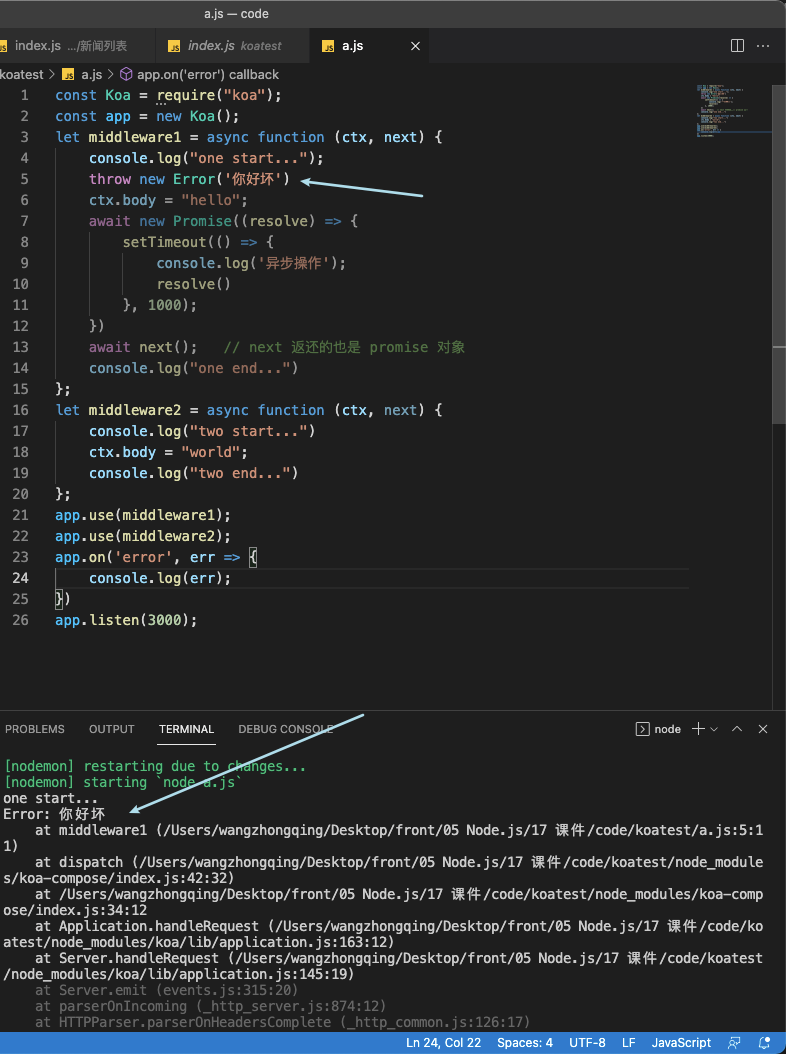Viewport: 786px width, 1054px height.
Task: Create a new terminal with plus icon
Action: click(x=699, y=729)
